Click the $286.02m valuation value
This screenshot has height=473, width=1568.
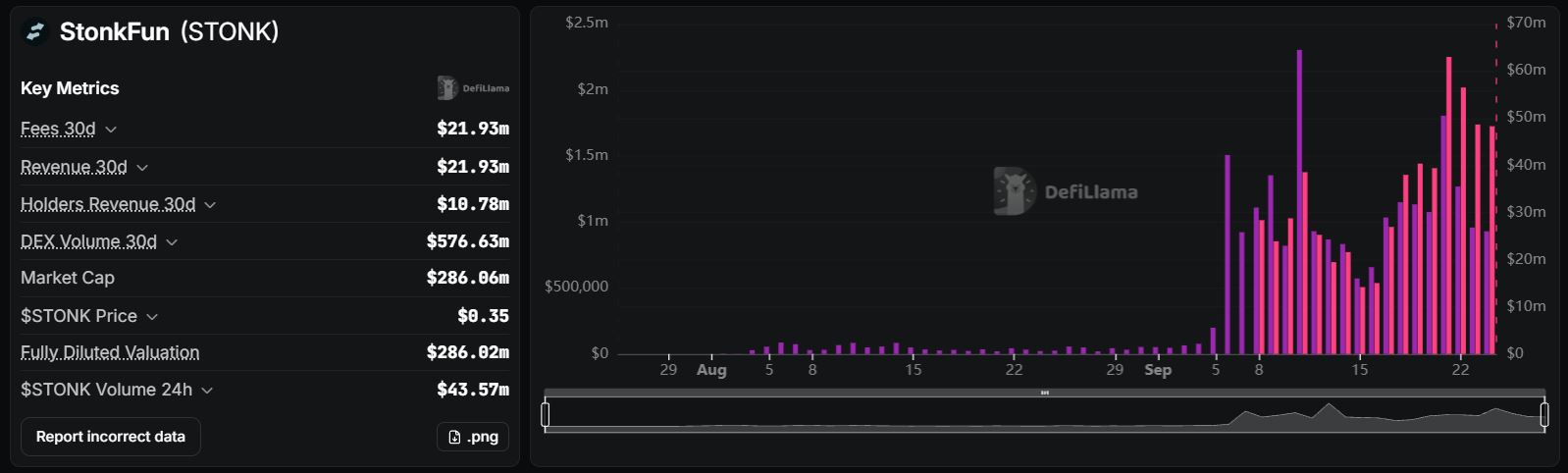[468, 352]
